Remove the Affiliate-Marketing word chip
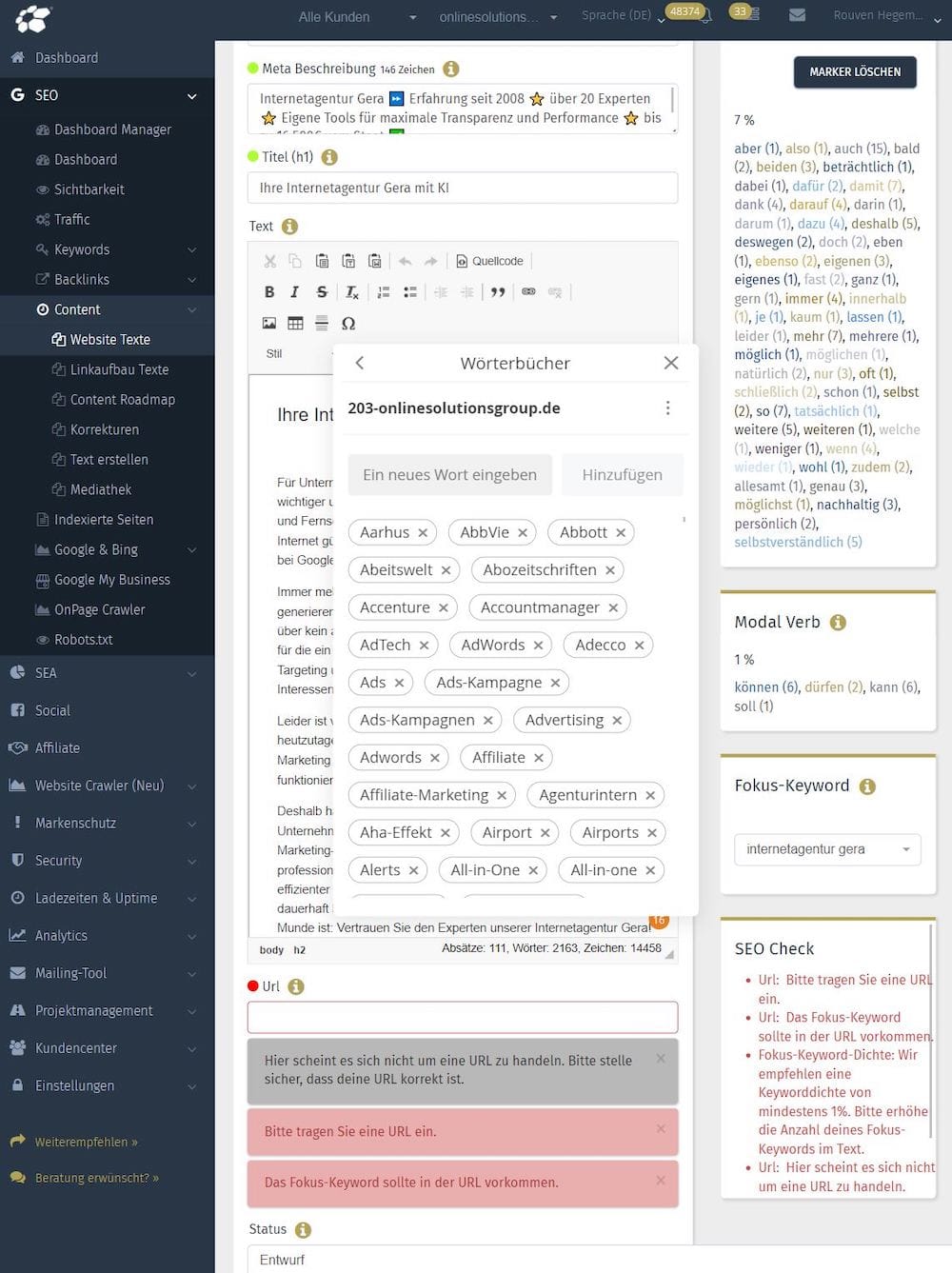Viewport: 952px width, 1273px height. pos(502,796)
